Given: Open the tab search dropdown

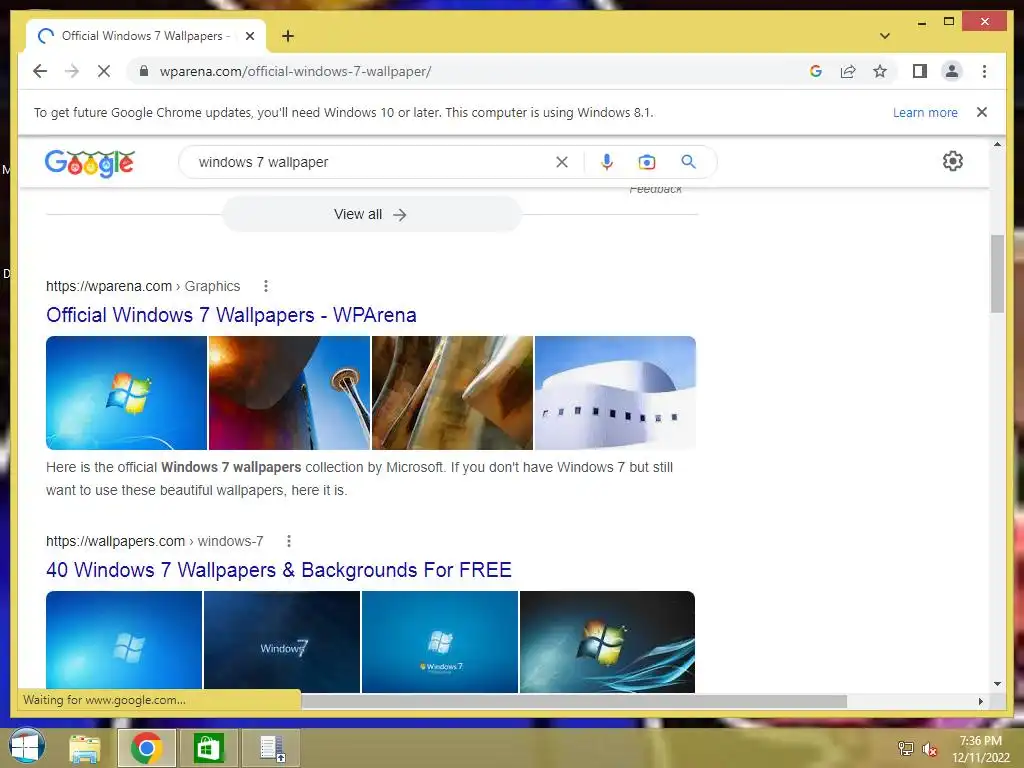Looking at the screenshot, I should coord(884,36).
